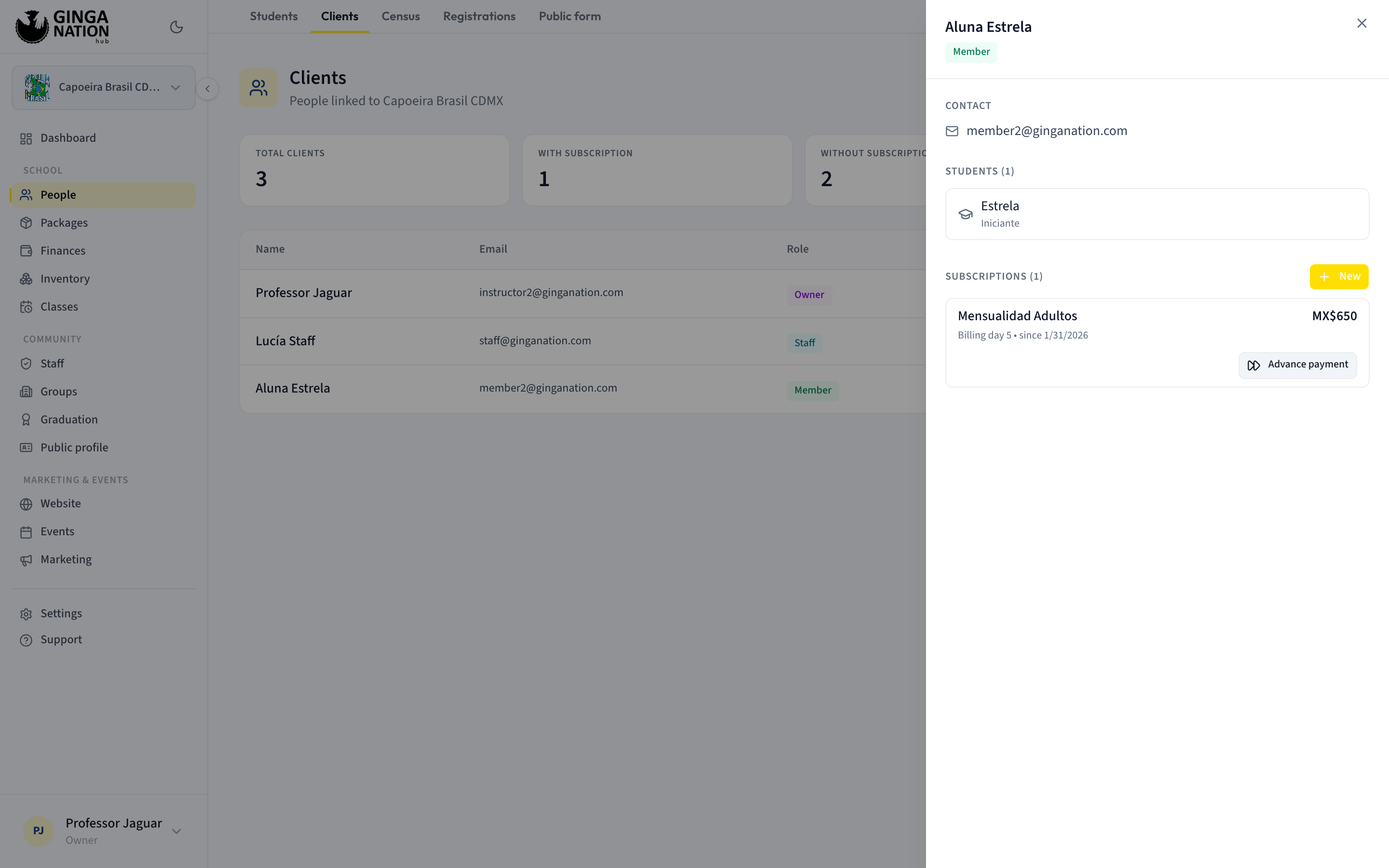
Task: Click the Support question-mark icon
Action: (x=26, y=640)
